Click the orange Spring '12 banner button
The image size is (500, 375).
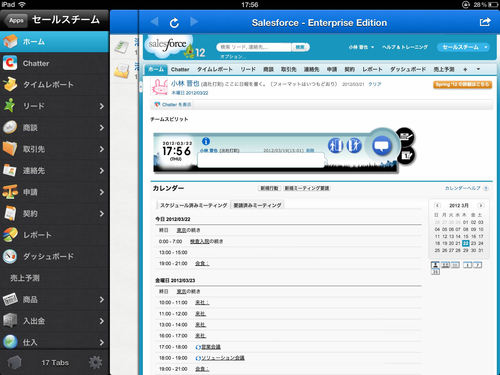[463, 84]
